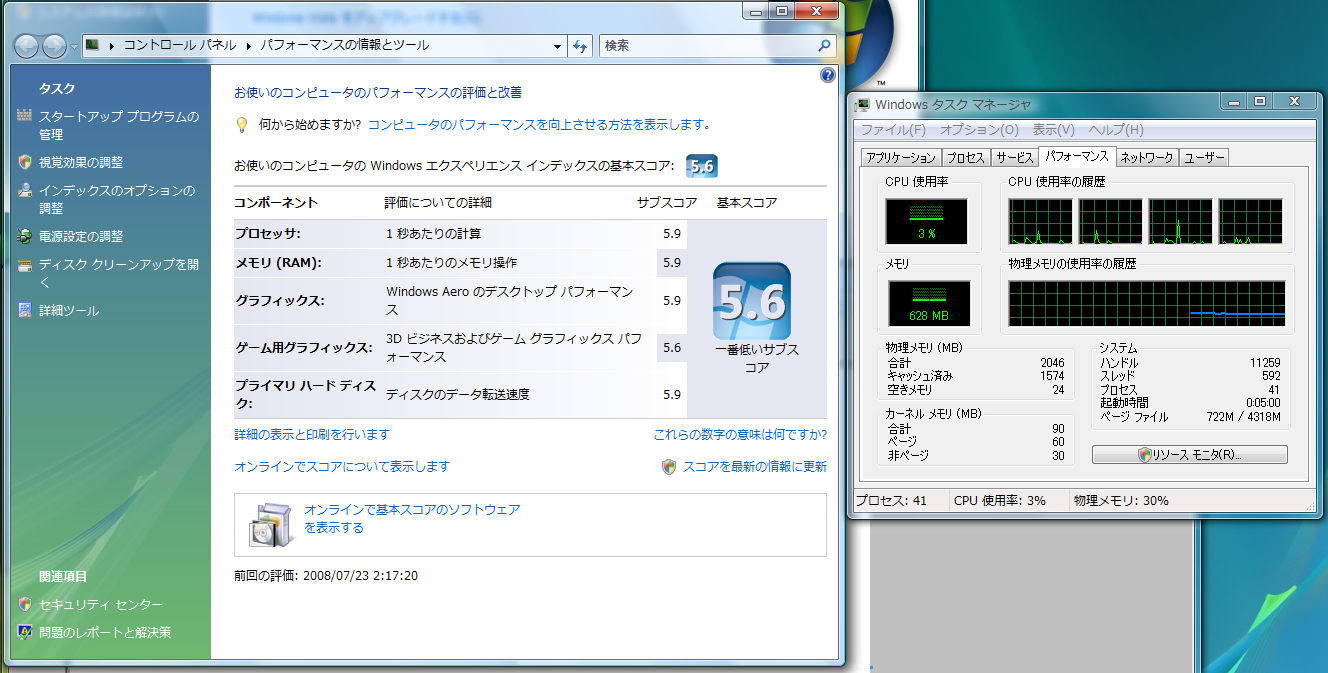Open the ファイル(F) menu in Task Manager
The width and height of the screenshot is (1328, 673).
[894, 130]
